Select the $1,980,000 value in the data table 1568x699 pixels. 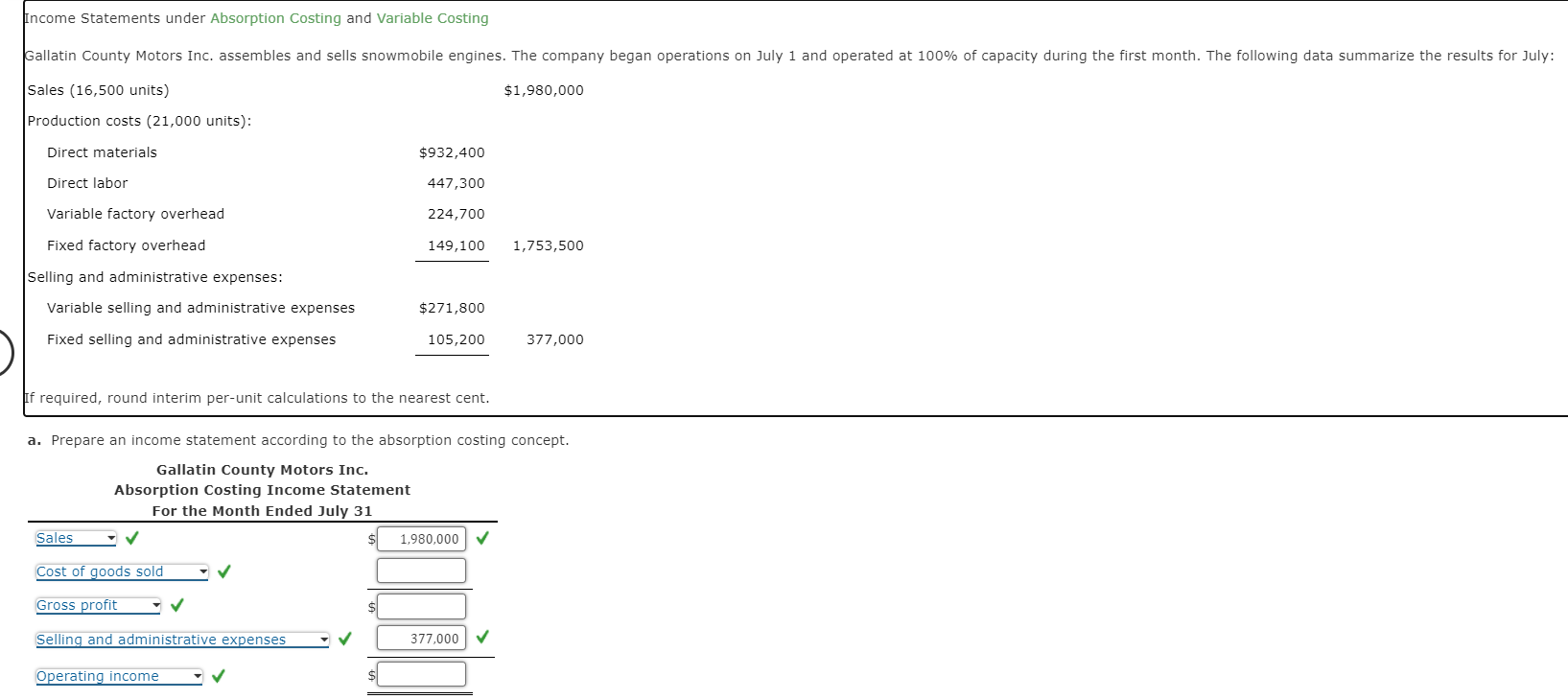(x=544, y=90)
